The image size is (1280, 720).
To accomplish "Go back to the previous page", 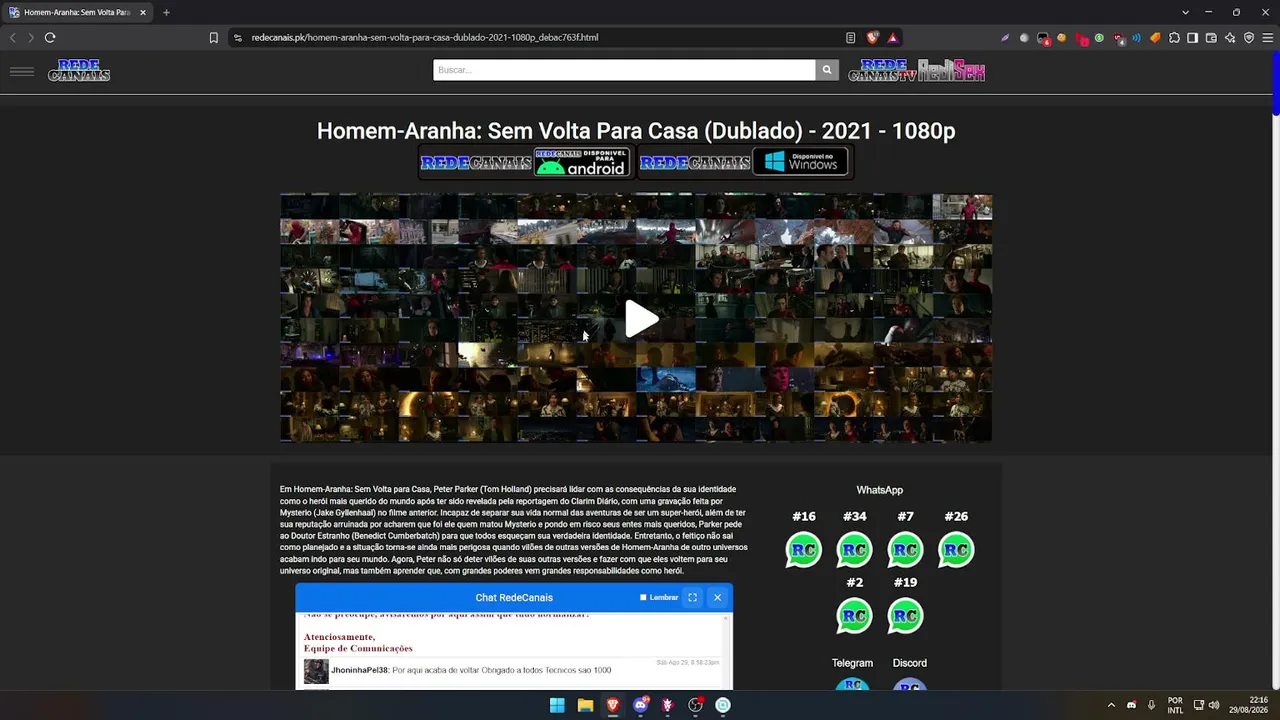I will click(12, 38).
